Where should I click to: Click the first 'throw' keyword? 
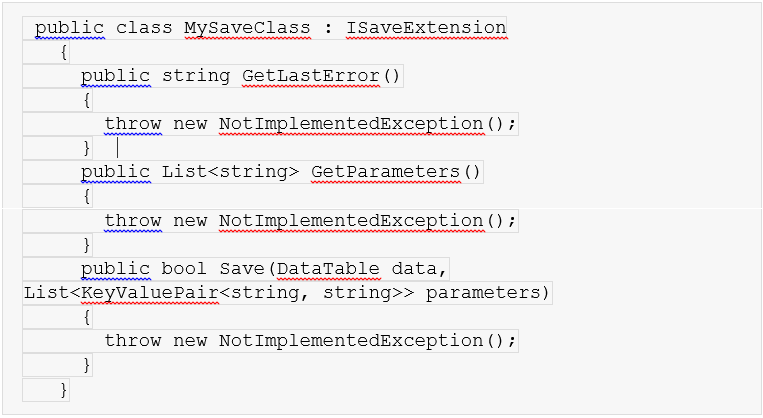coord(133,124)
